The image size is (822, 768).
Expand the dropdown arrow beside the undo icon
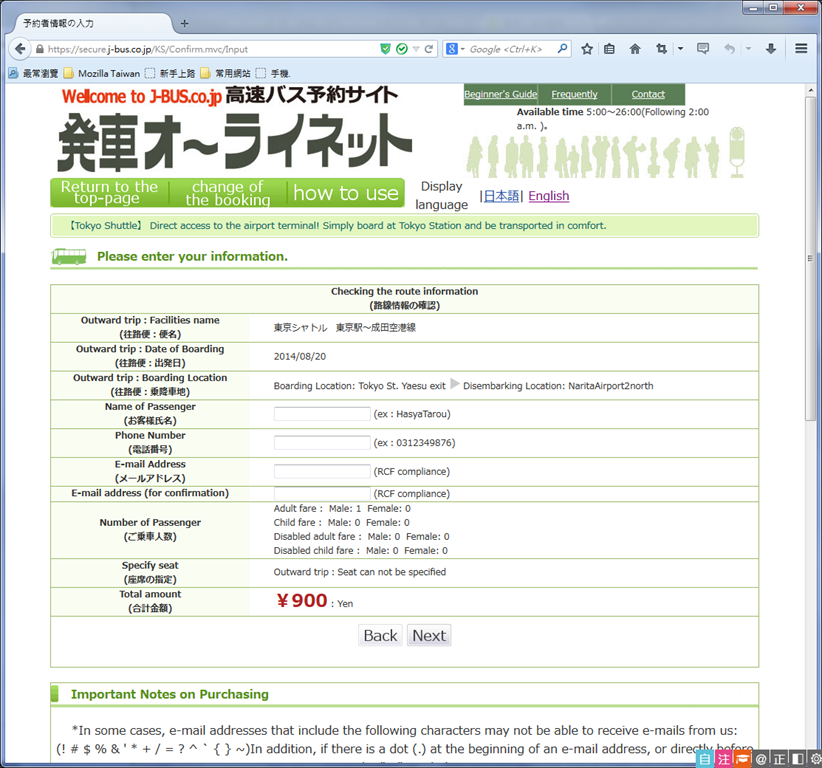[748, 49]
